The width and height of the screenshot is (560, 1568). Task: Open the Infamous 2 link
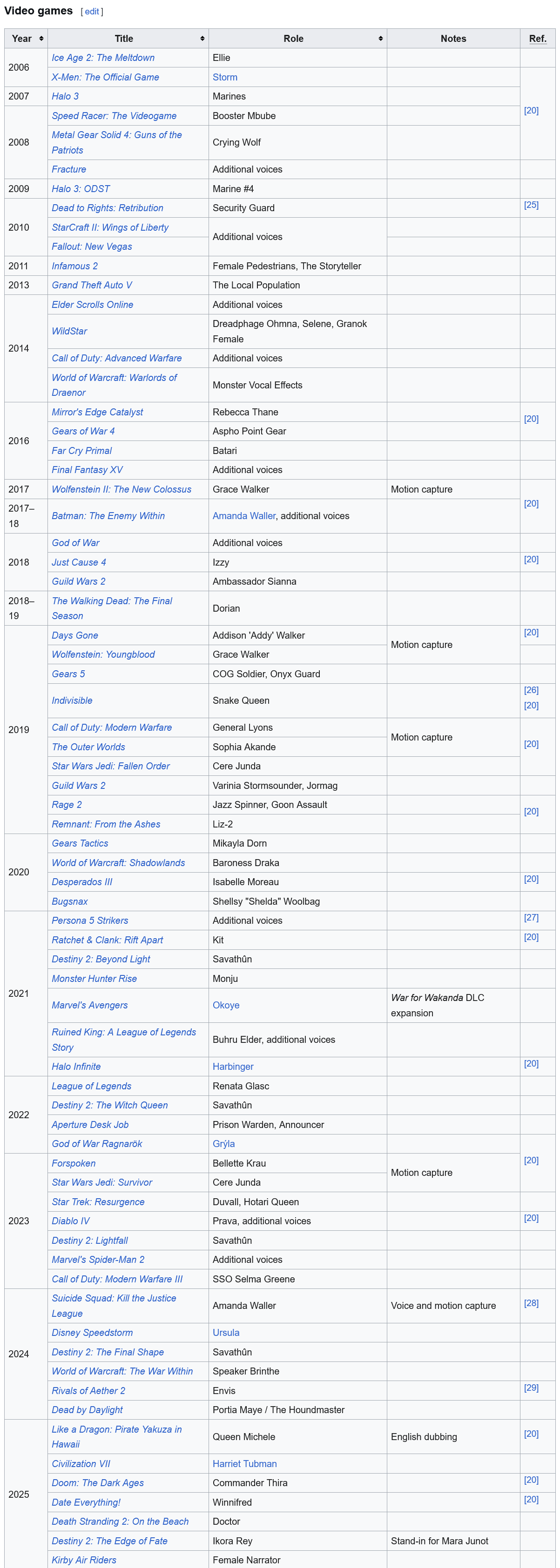click(x=74, y=266)
